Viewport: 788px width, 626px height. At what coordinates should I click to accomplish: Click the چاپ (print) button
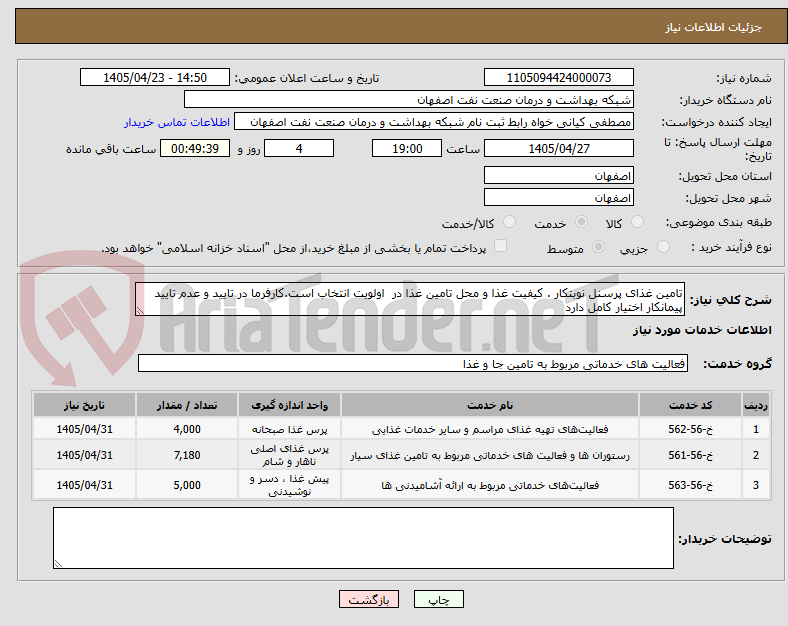click(438, 599)
